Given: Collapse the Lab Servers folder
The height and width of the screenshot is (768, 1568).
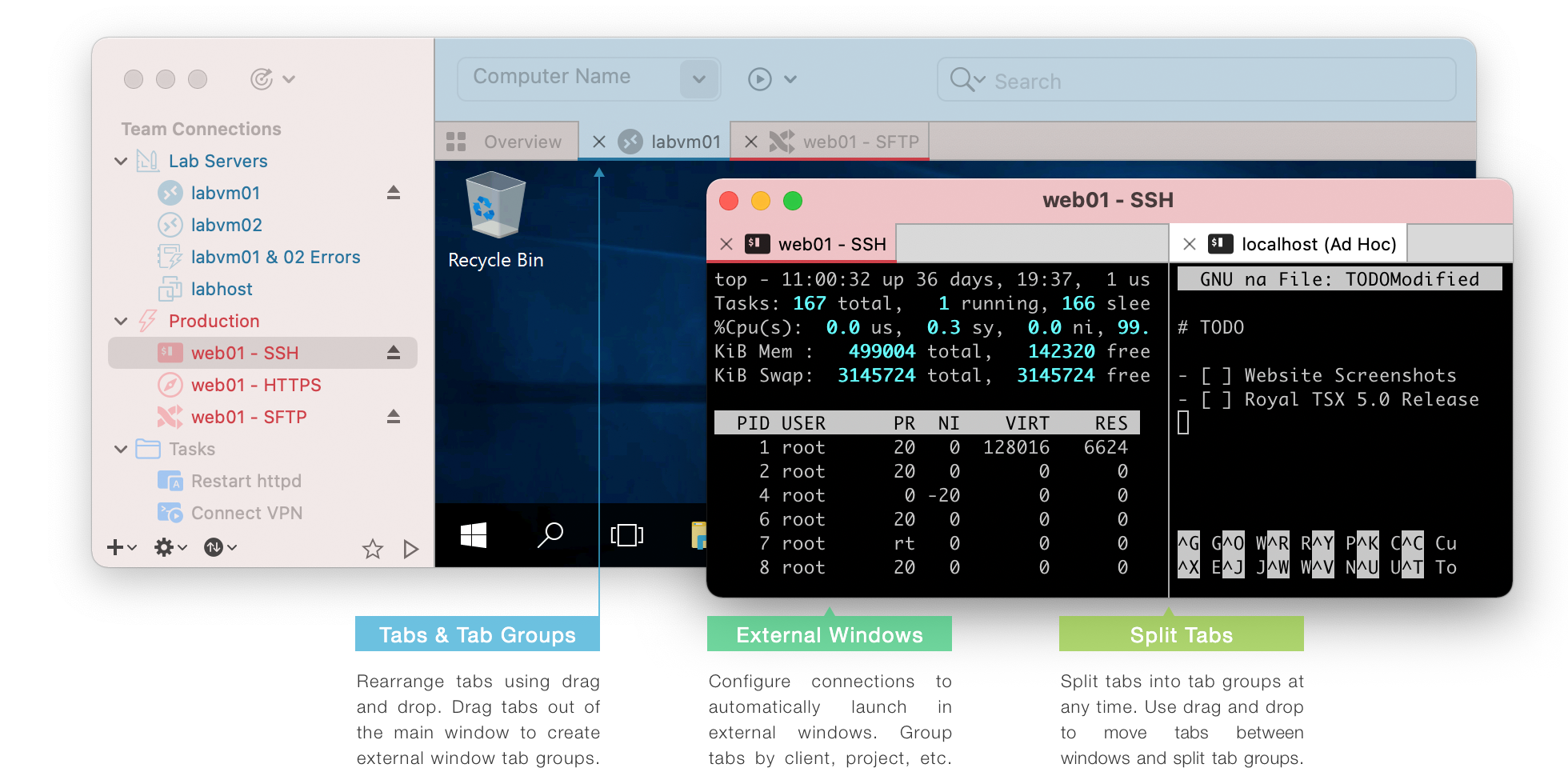Looking at the screenshot, I should [x=121, y=162].
